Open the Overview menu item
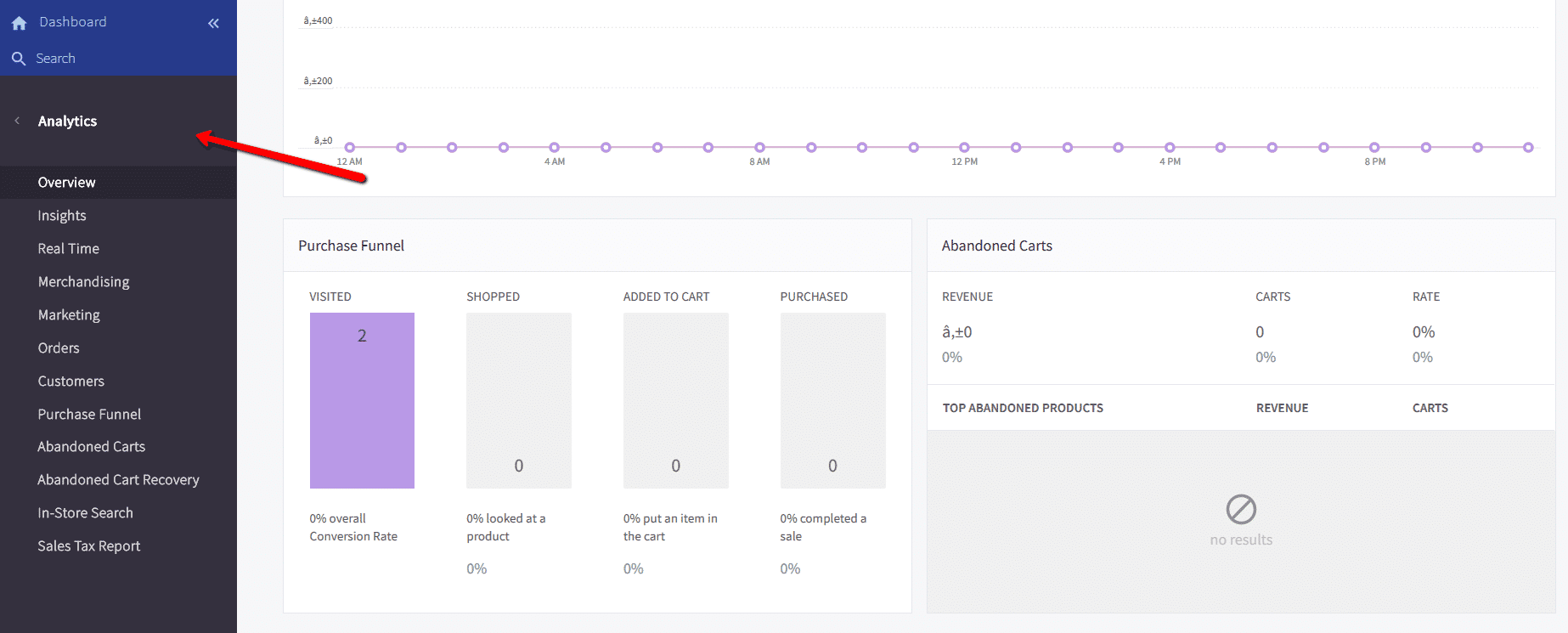1568x633 pixels. 66,183
